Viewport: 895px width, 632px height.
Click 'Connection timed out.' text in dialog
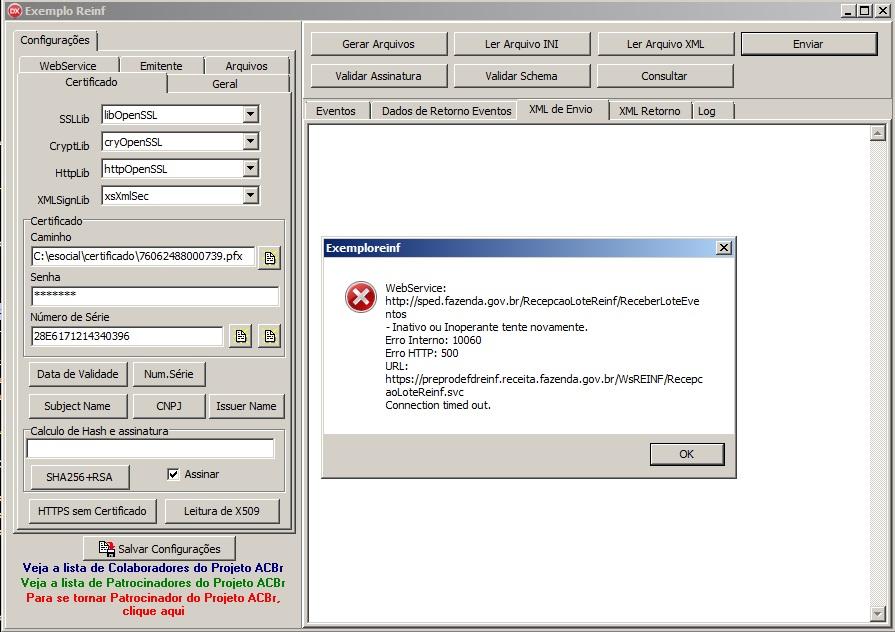(x=438, y=405)
